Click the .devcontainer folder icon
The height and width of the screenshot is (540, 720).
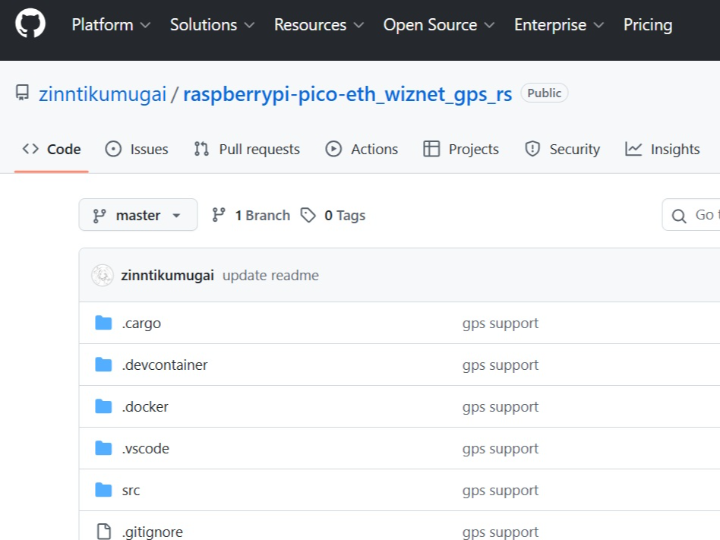point(103,365)
